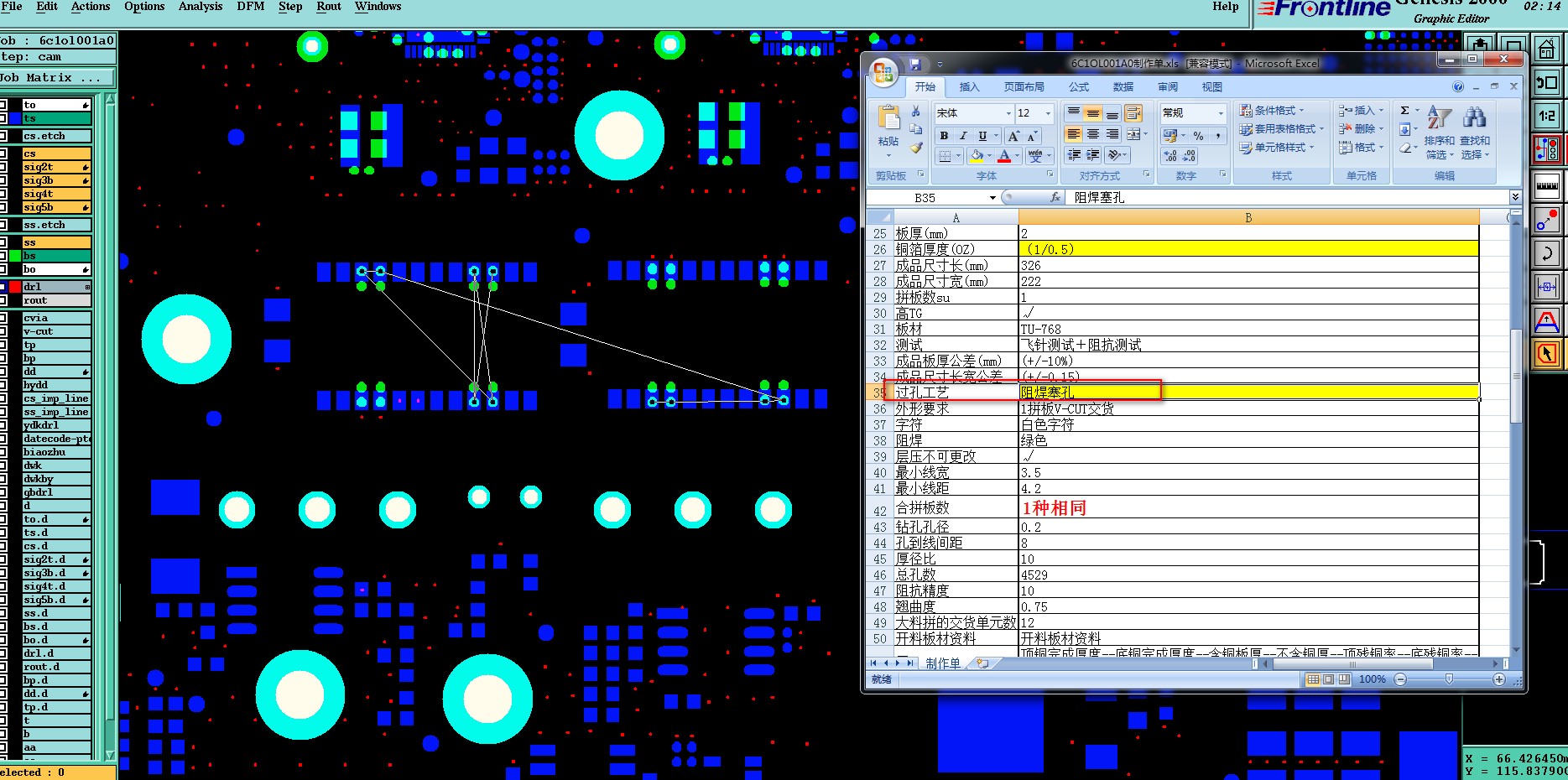The image size is (1568, 780).
Task: Toggle checkbox for the 'rout' layer
Action: tap(3, 300)
